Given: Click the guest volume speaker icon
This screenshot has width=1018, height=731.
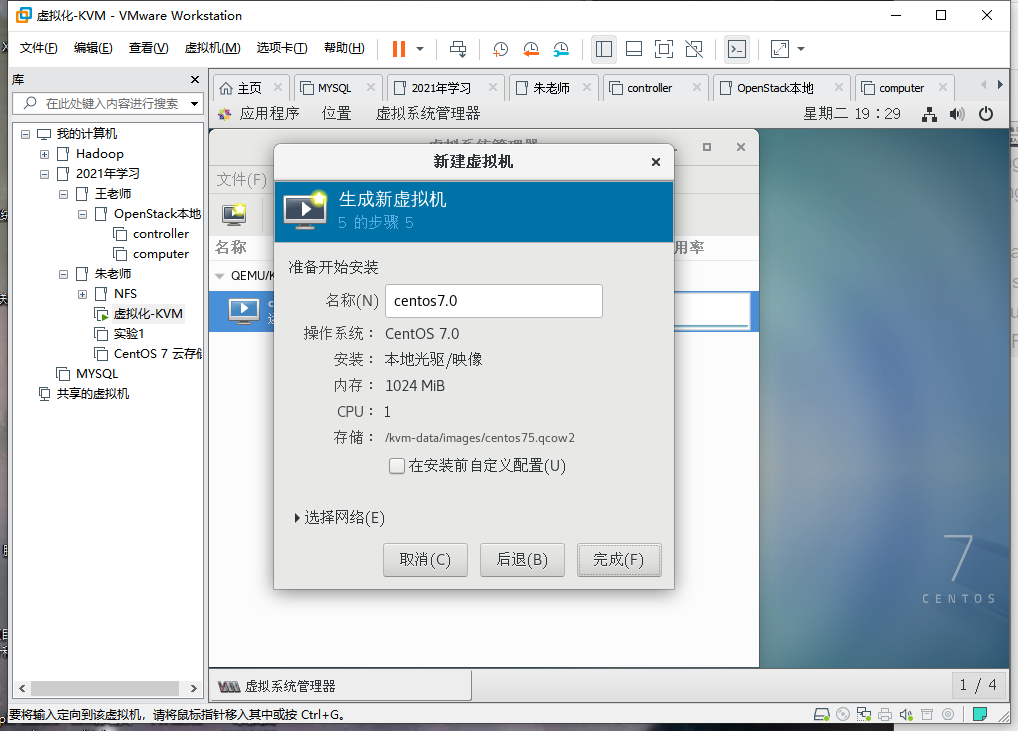Looking at the screenshot, I should tap(957, 114).
